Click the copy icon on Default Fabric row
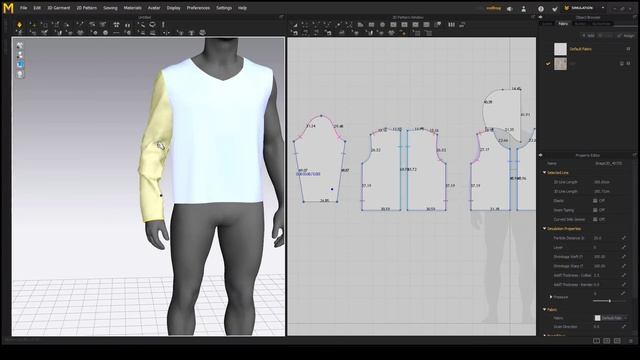Image resolution: width=640 pixels, height=360 pixels. pos(628,49)
